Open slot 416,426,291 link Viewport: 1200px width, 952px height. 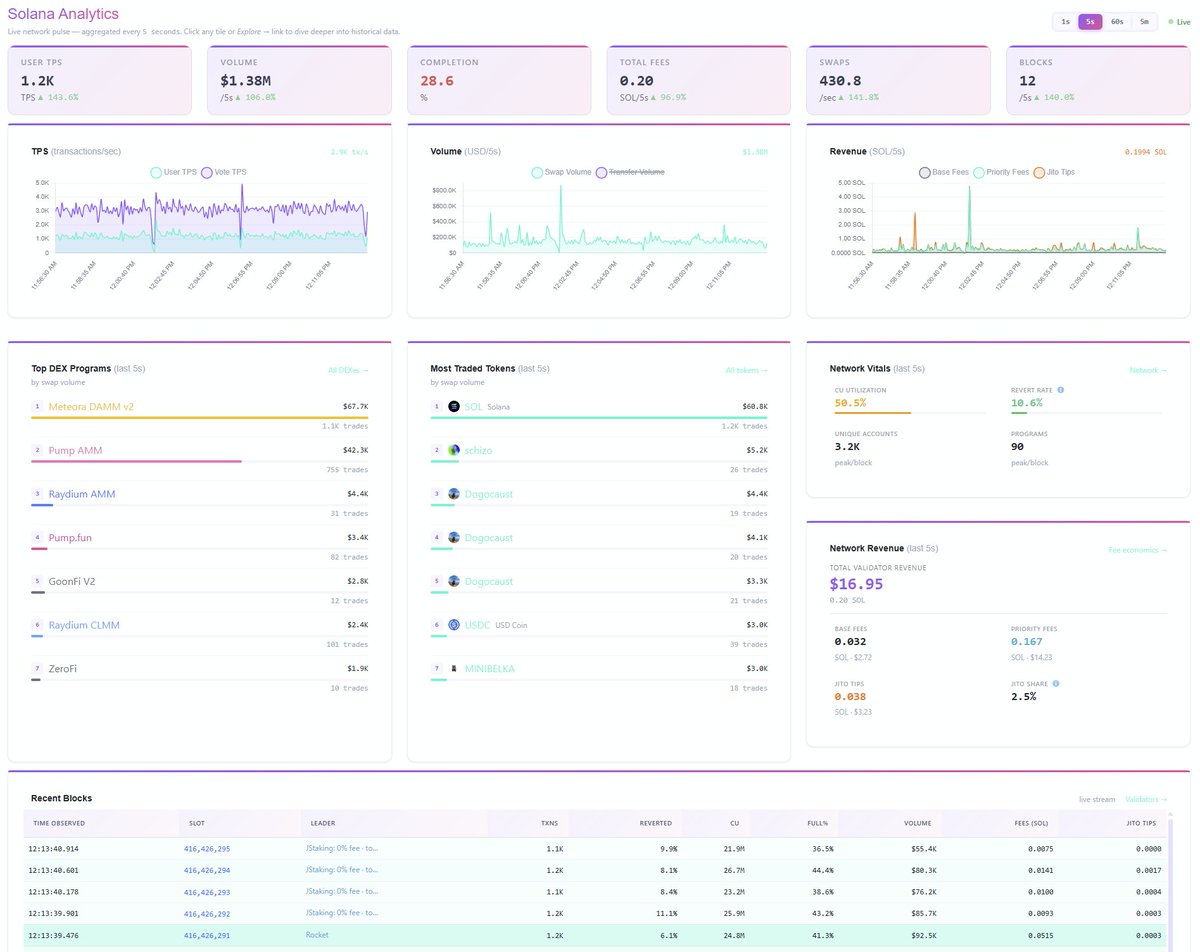(x=207, y=935)
